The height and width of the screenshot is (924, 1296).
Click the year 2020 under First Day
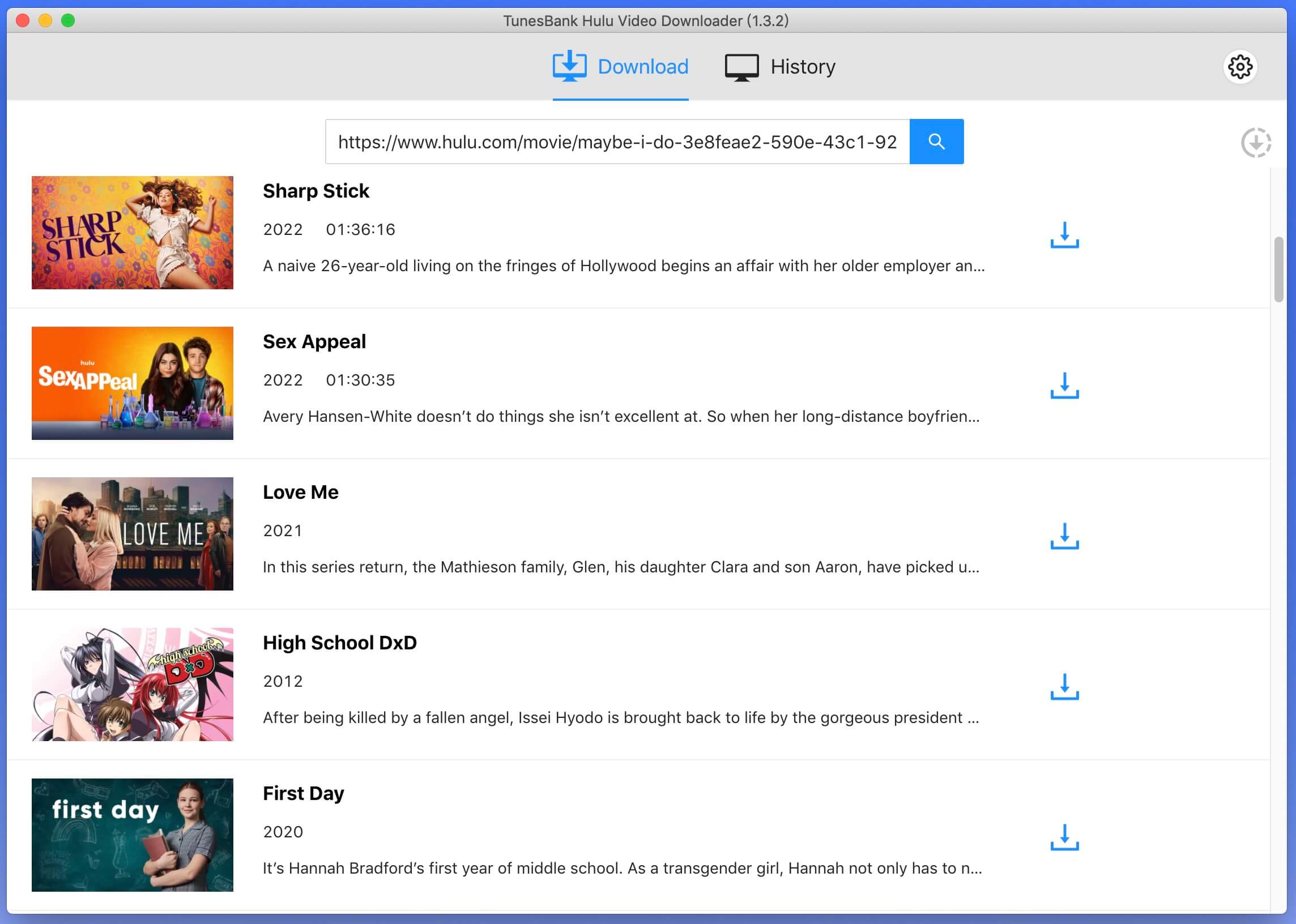coord(282,832)
